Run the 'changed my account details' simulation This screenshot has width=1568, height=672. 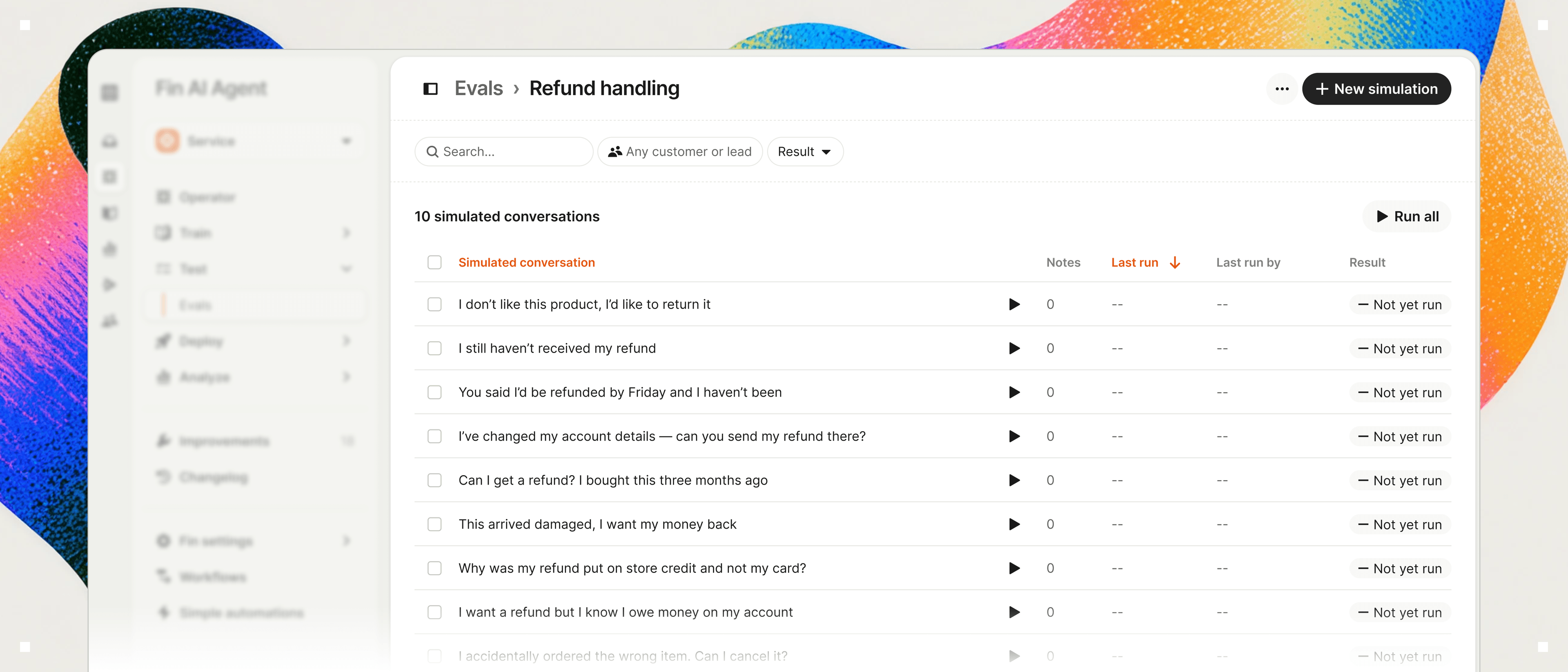(1014, 436)
